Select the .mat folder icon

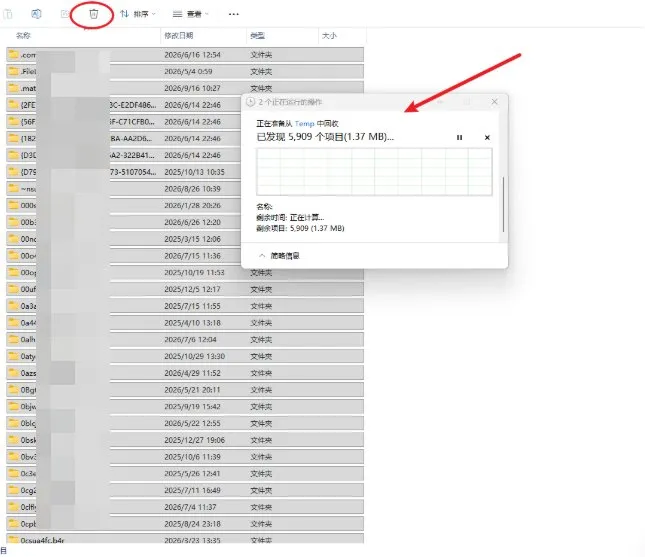point(14,88)
